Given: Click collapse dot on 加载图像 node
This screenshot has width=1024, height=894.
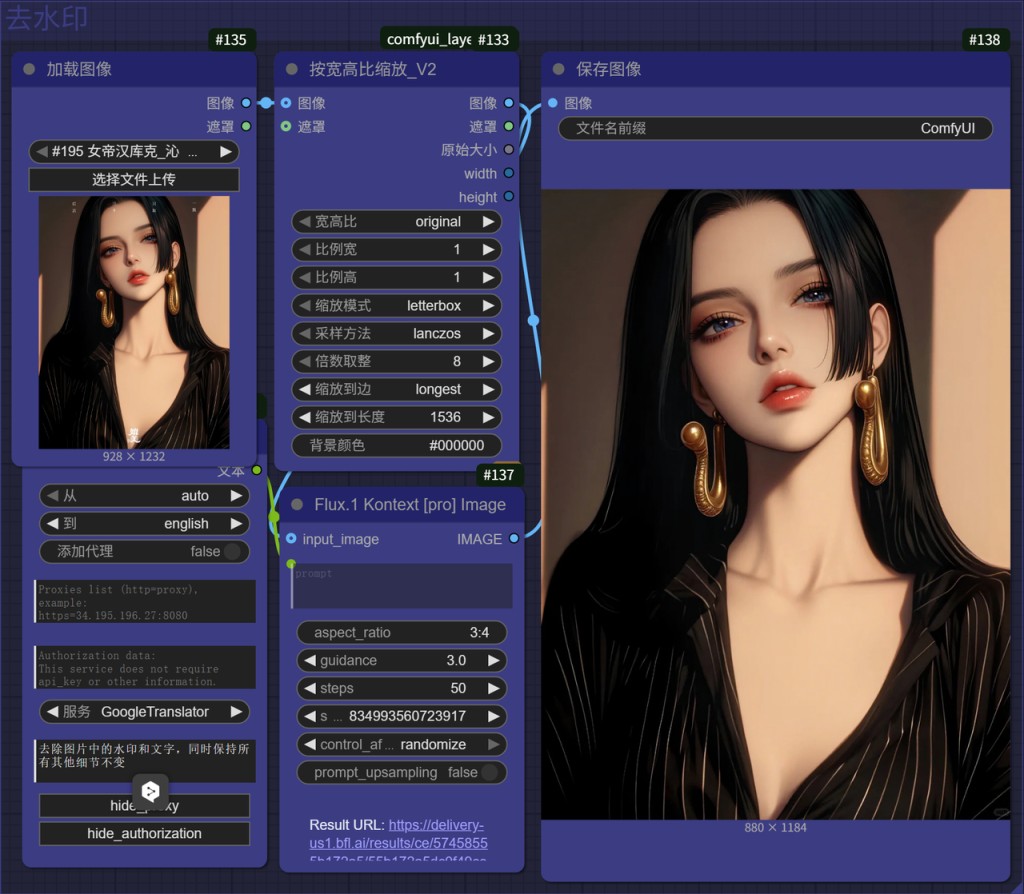Looking at the screenshot, I should click(29, 69).
